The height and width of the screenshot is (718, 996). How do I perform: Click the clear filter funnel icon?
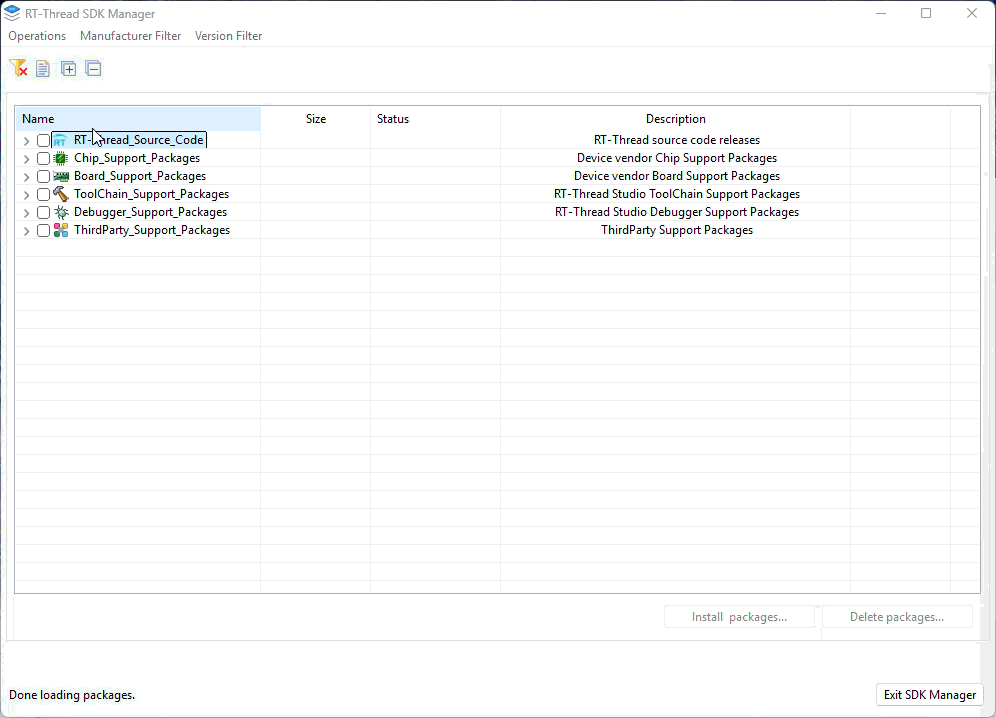(18, 68)
